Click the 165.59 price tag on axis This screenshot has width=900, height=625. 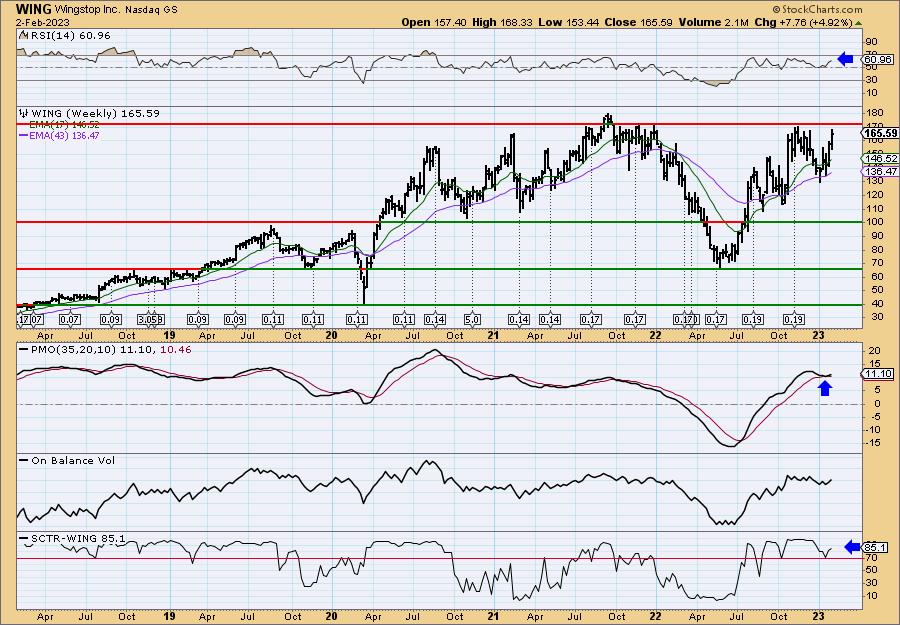click(880, 133)
